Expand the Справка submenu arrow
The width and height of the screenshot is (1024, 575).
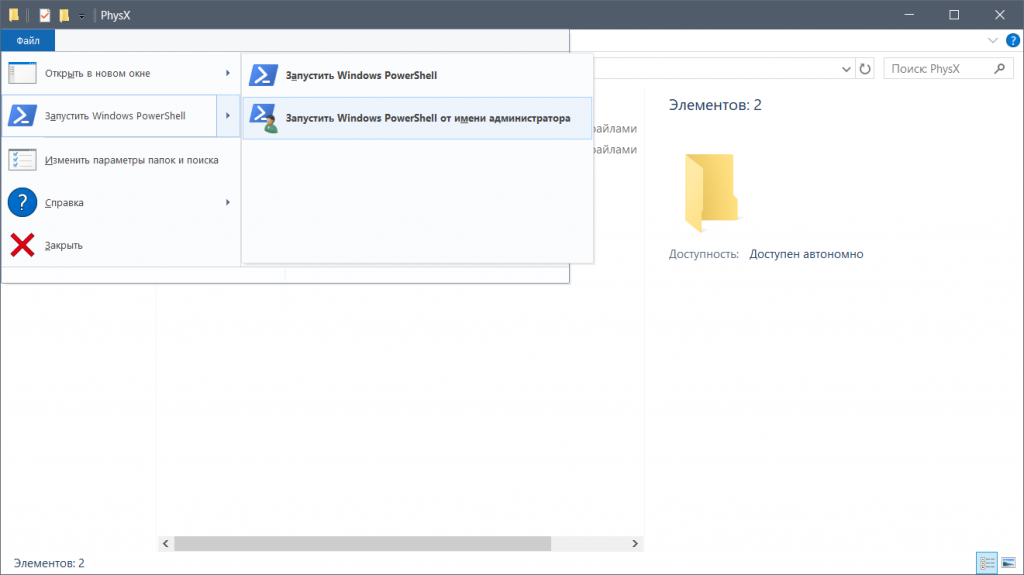[x=228, y=202]
